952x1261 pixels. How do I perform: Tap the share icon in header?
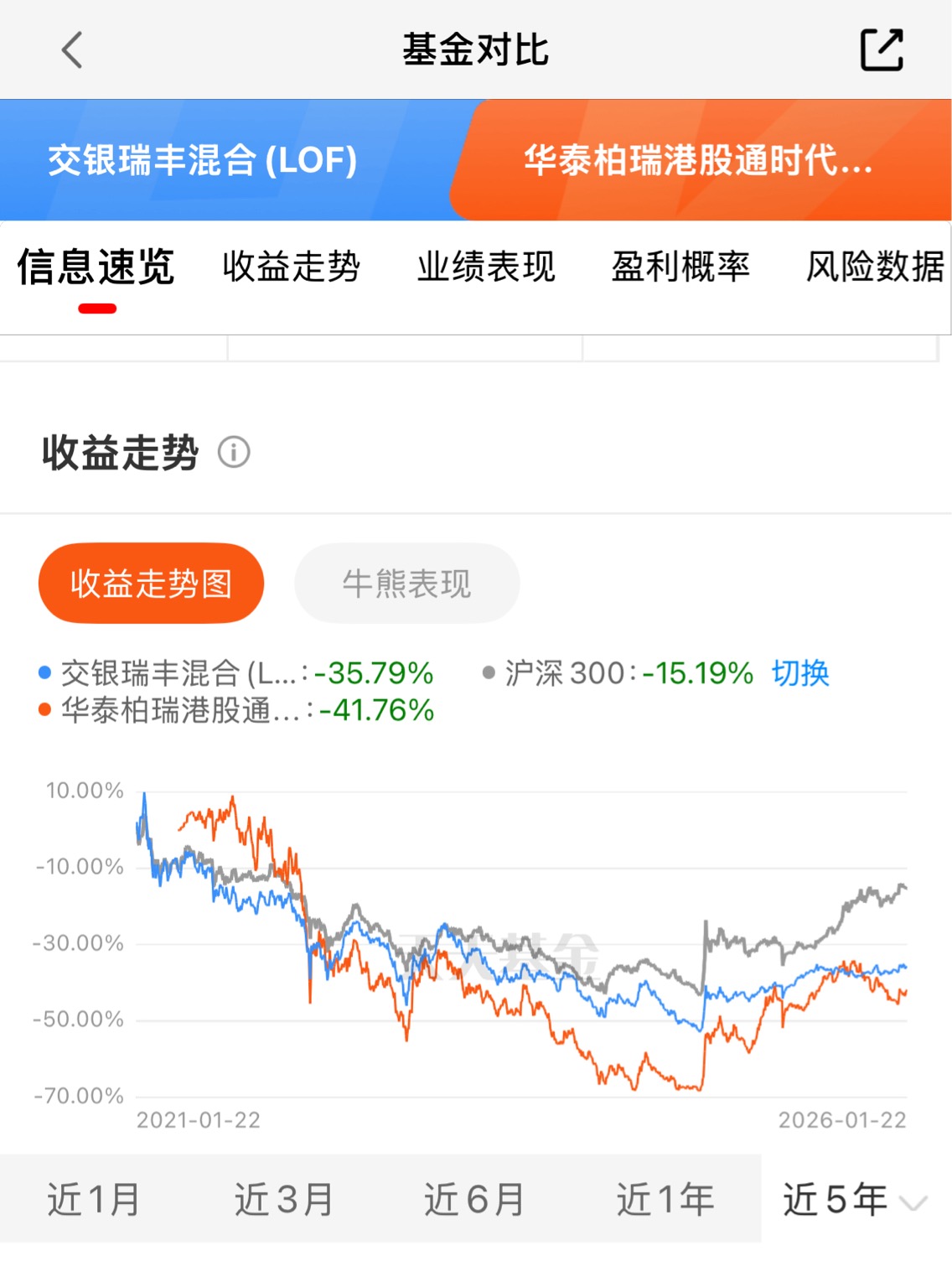coord(882,49)
